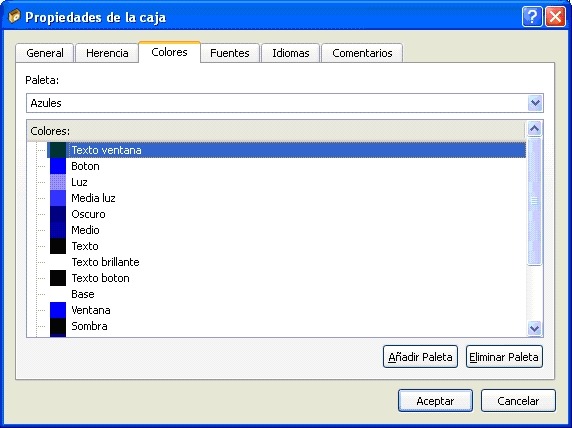Select the Texto color entry

click(x=85, y=246)
